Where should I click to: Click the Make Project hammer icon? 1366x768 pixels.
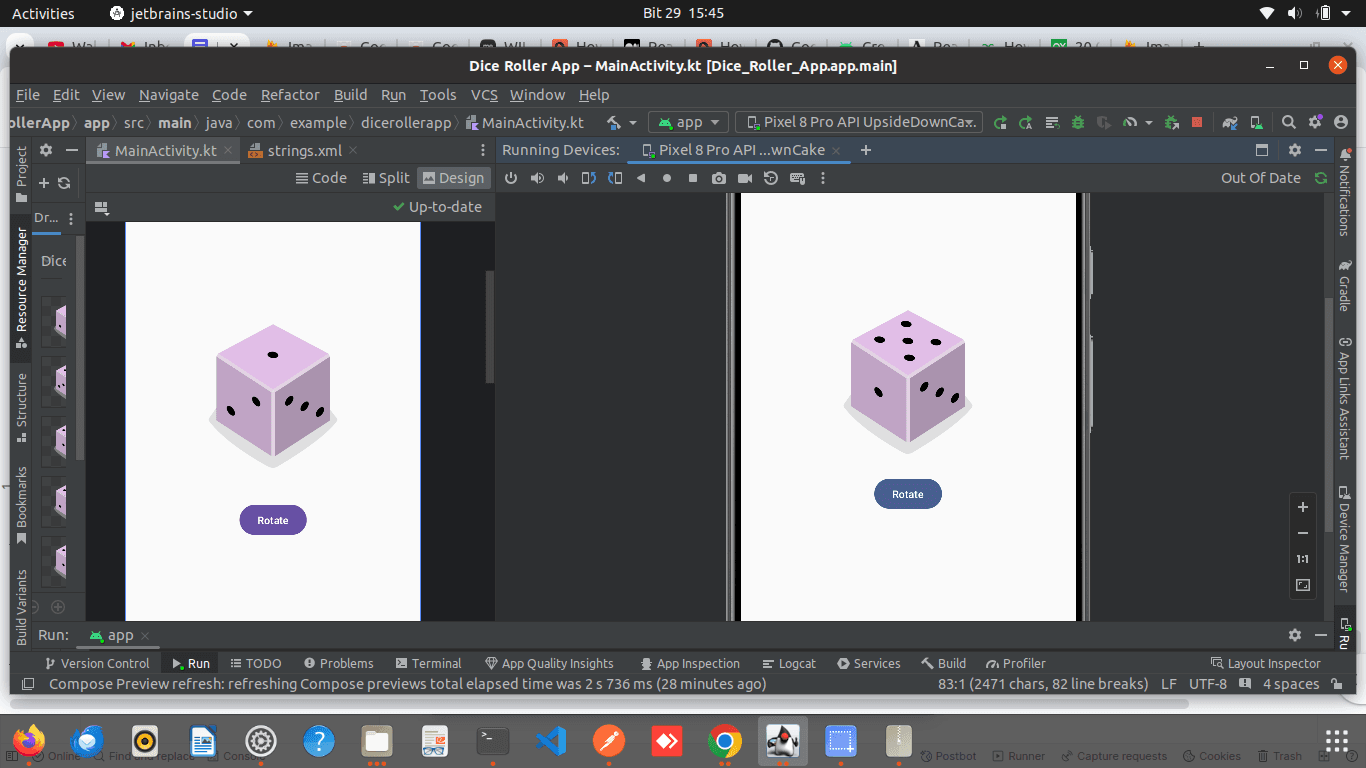tap(614, 122)
